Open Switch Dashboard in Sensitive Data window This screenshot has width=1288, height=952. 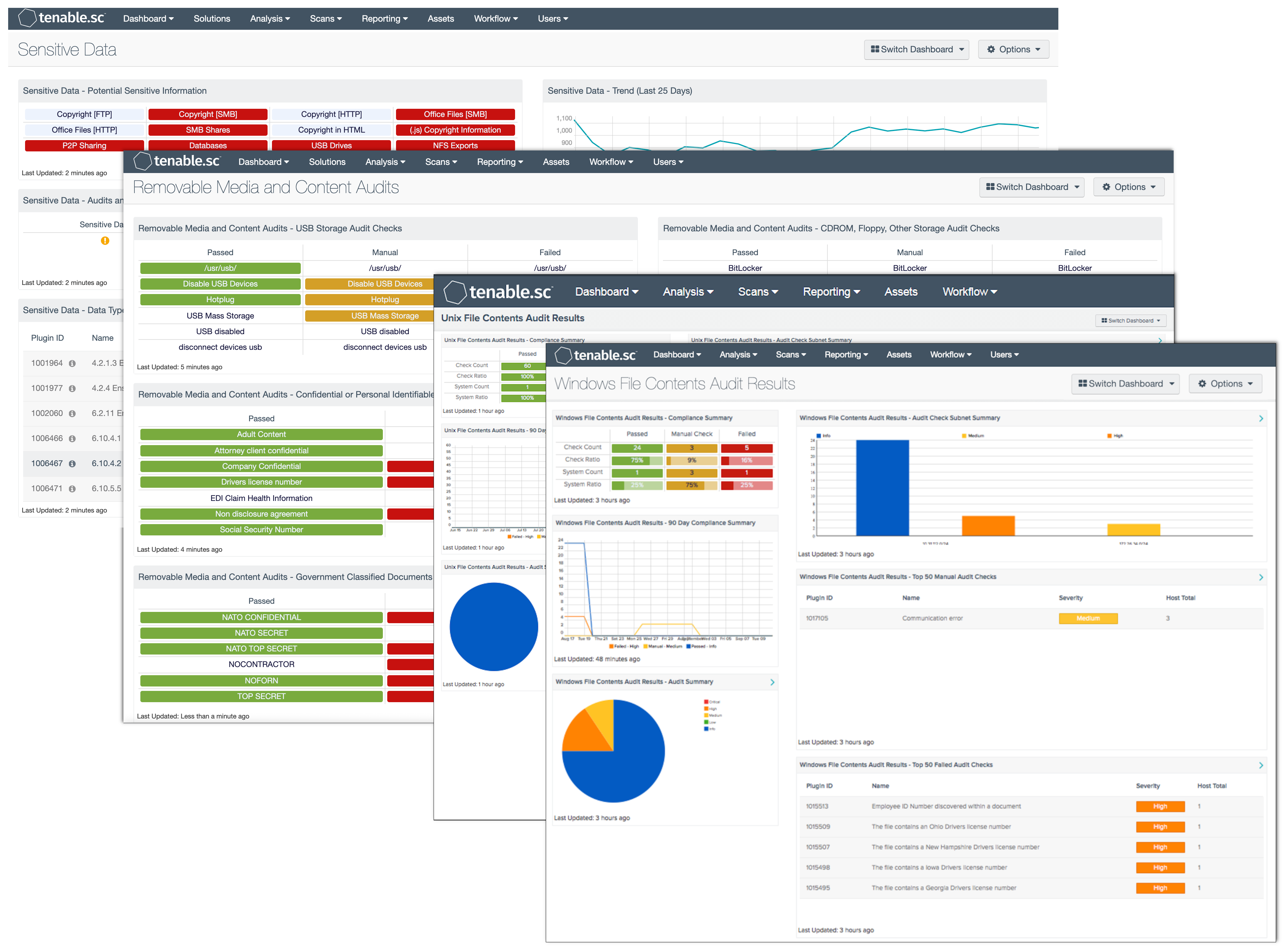click(x=917, y=50)
